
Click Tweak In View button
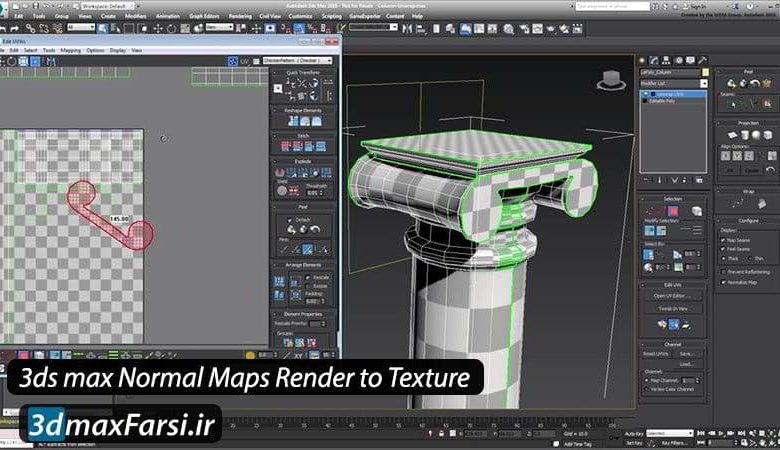pyautogui.click(x=673, y=309)
